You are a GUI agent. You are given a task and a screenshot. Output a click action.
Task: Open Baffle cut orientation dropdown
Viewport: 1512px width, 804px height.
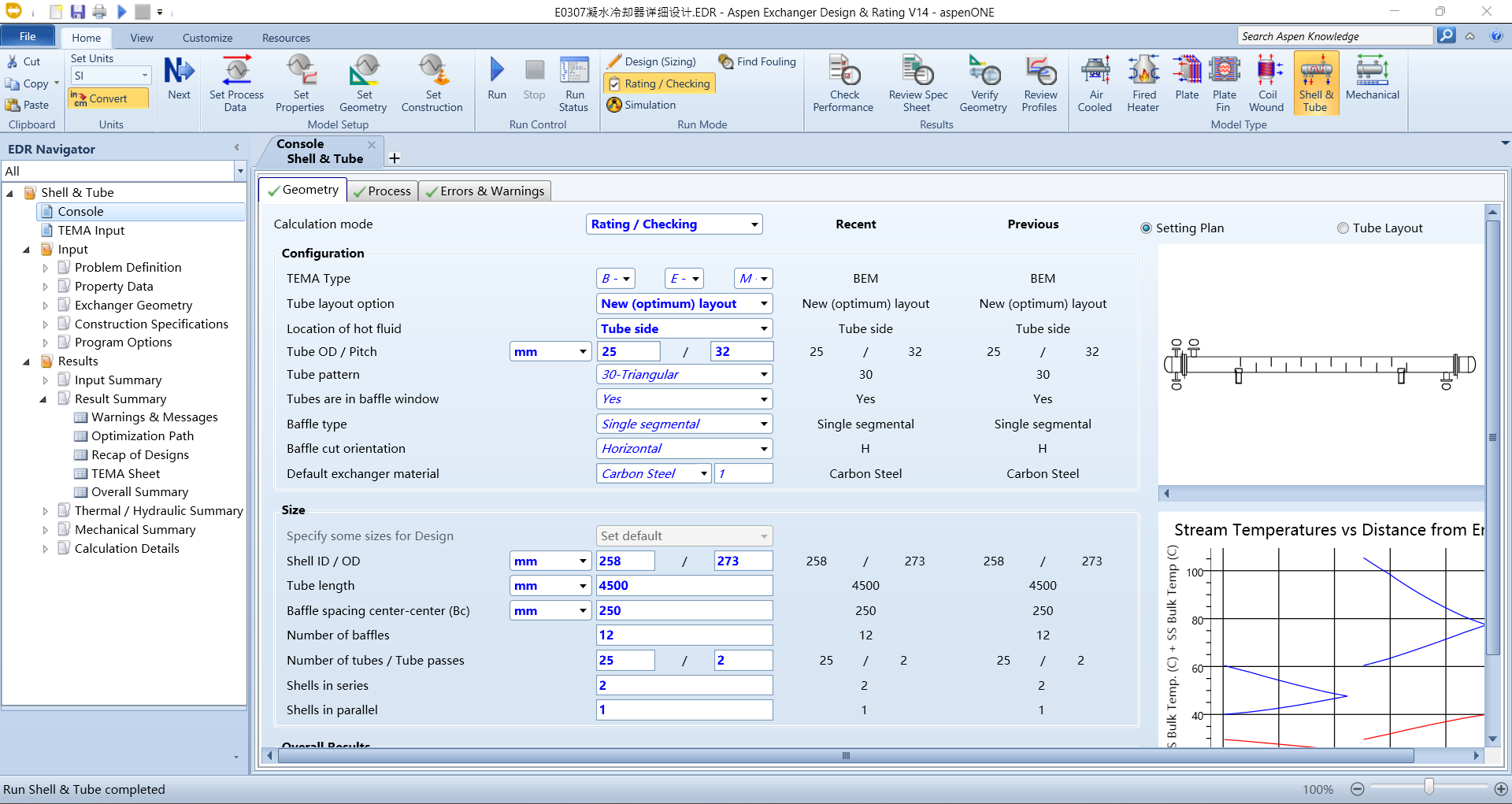pos(764,449)
